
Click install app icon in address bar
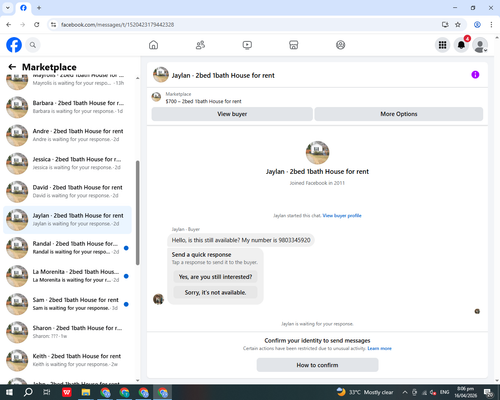(x=445, y=25)
